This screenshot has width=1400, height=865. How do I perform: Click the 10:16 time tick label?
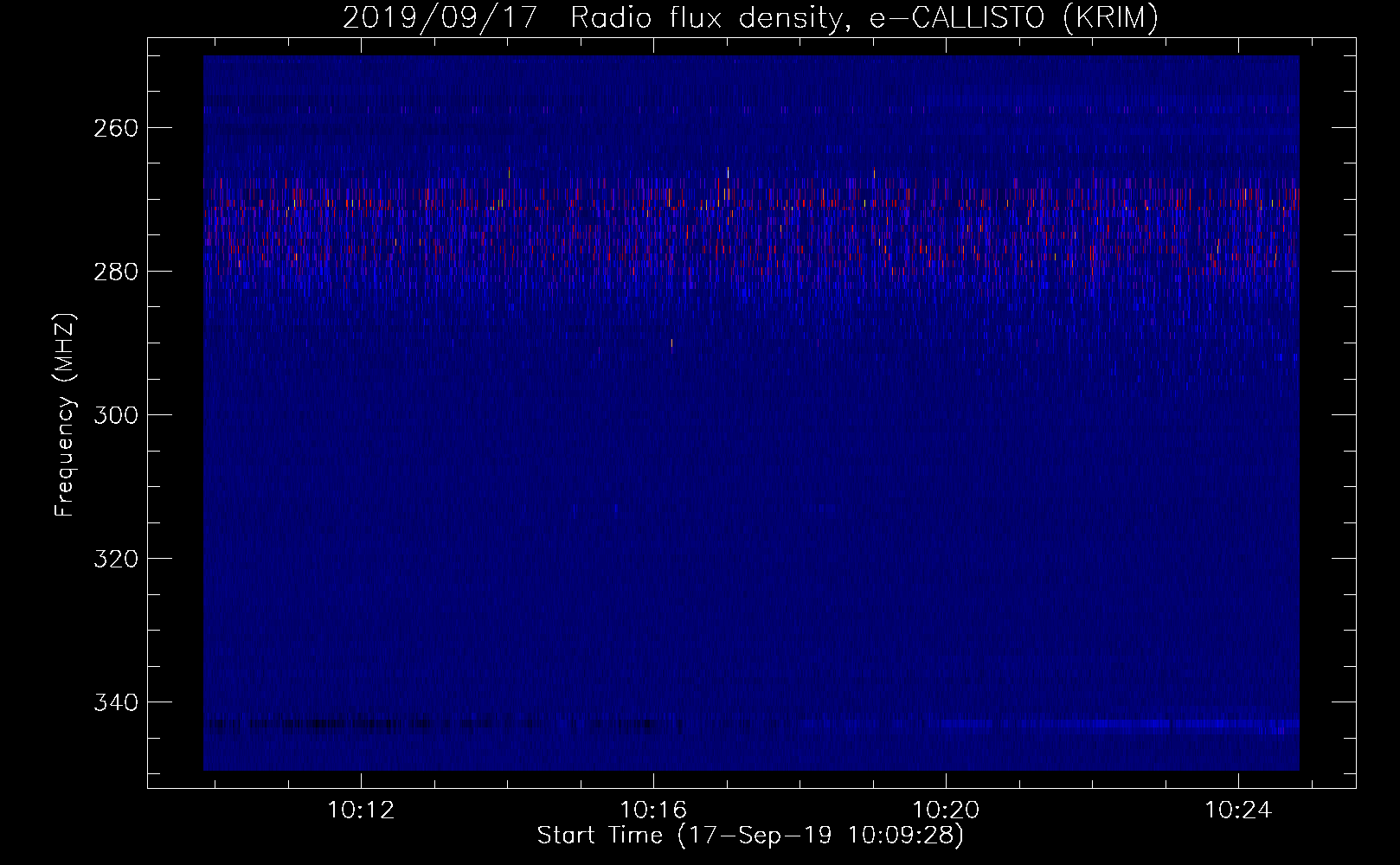click(653, 810)
